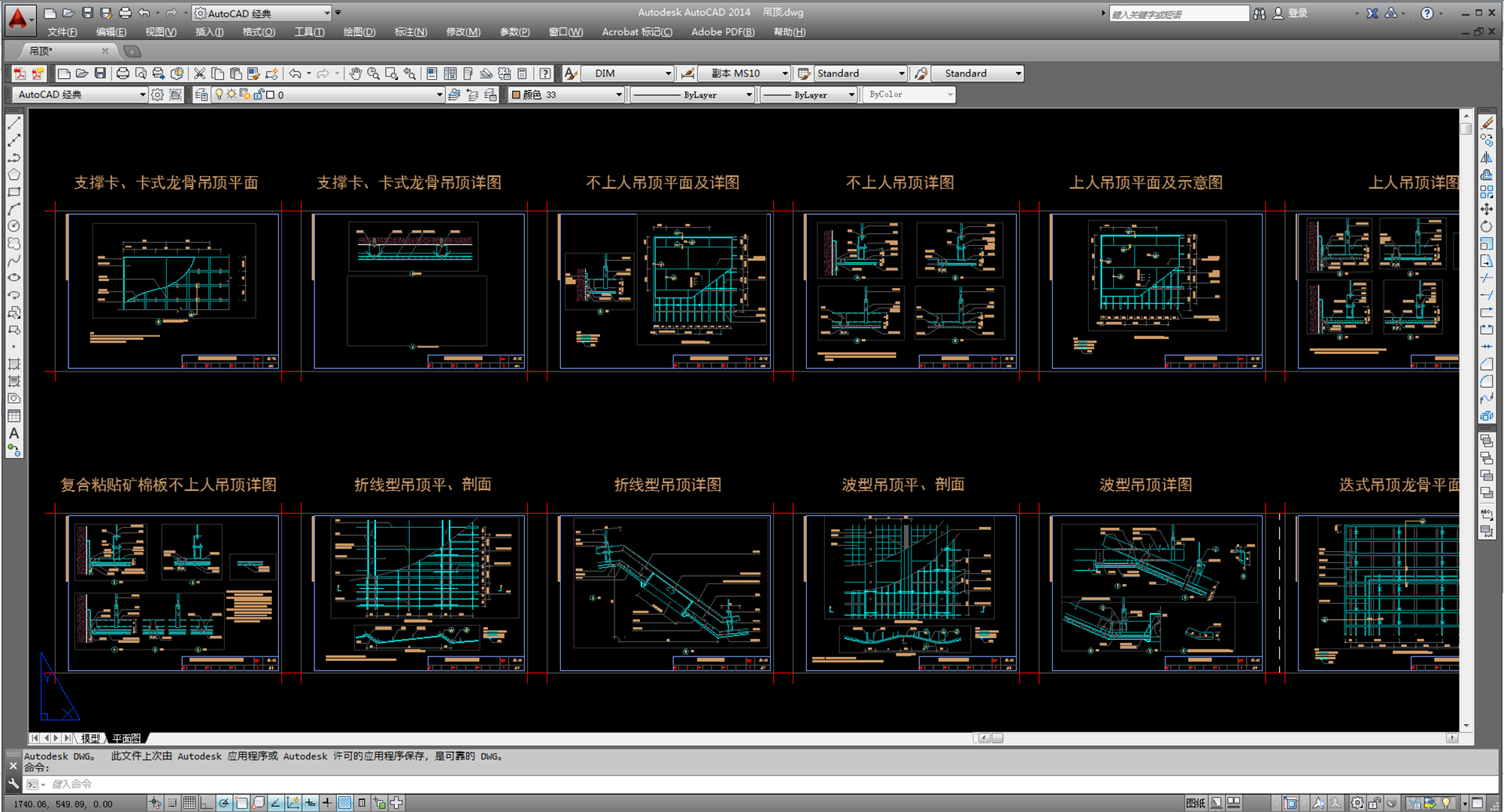Switch to the 模型 model tab
Screen dimensions: 1504x812
tap(90, 738)
